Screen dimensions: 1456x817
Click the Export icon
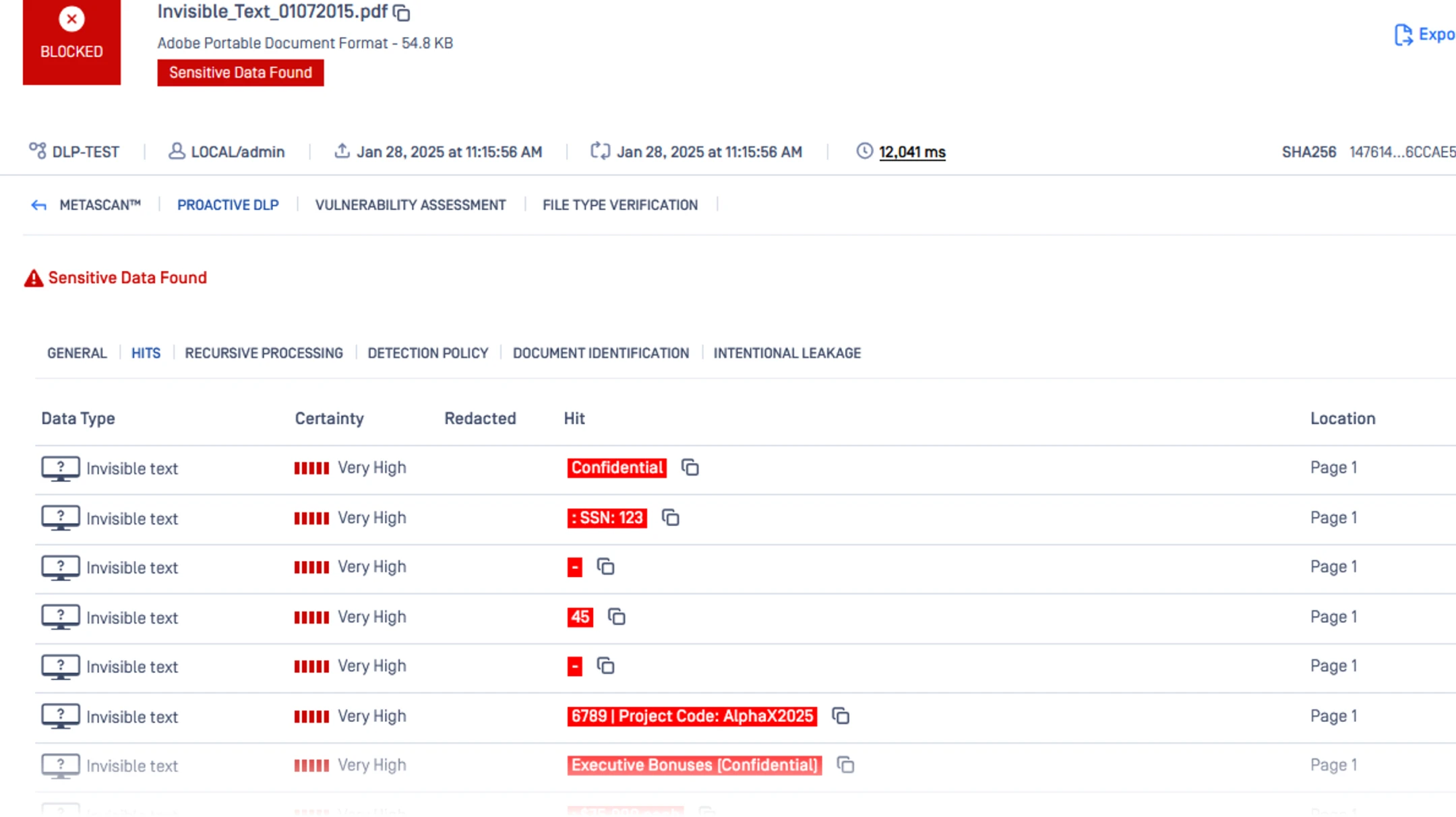(1403, 34)
